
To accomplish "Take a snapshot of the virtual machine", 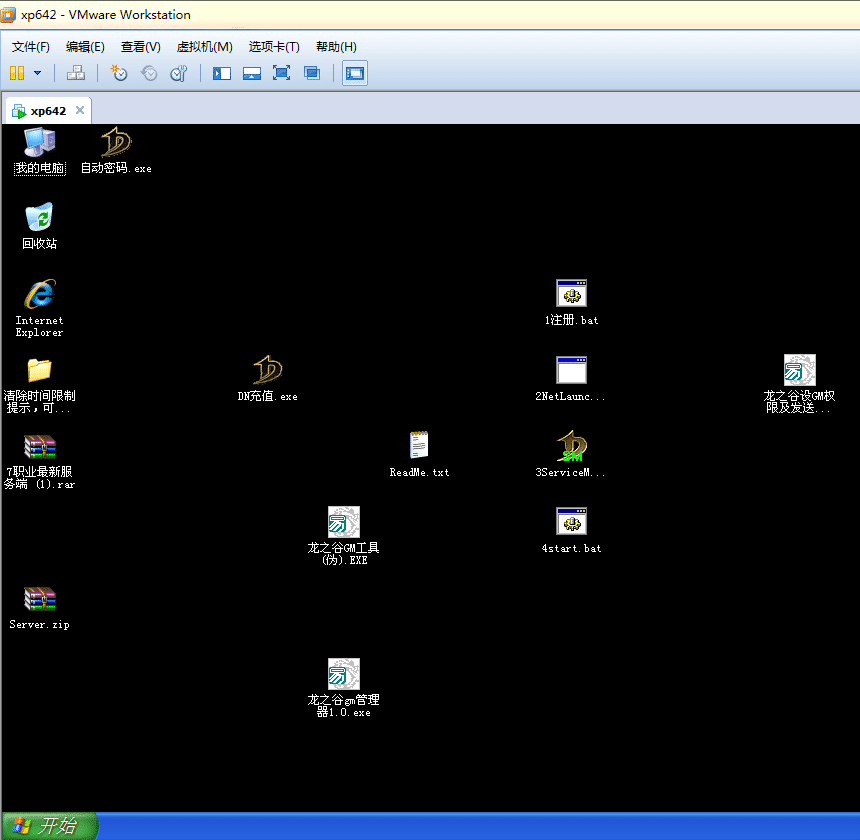I will pyautogui.click(x=119, y=73).
